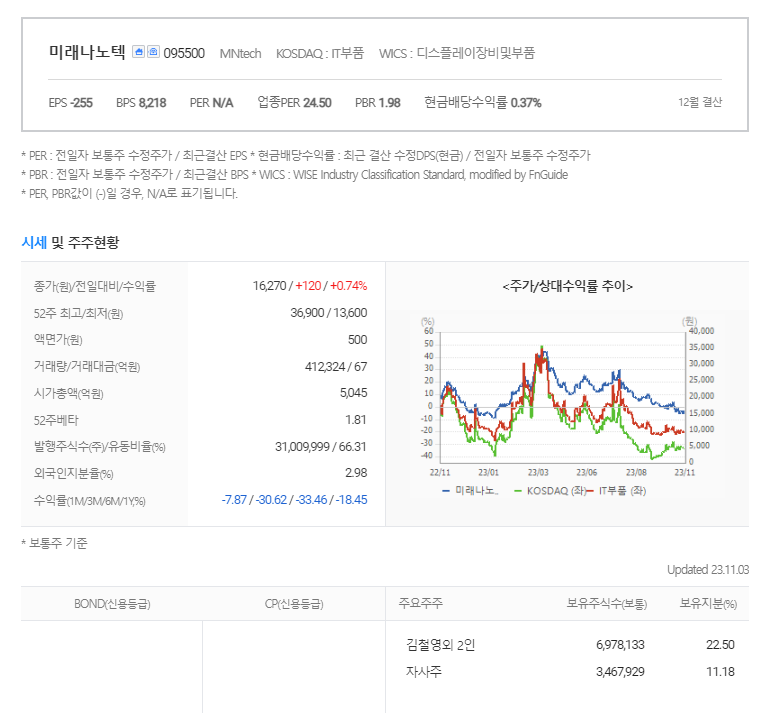Click 52주베타 value 1.81
The image size is (761, 713).
[x=356, y=420]
